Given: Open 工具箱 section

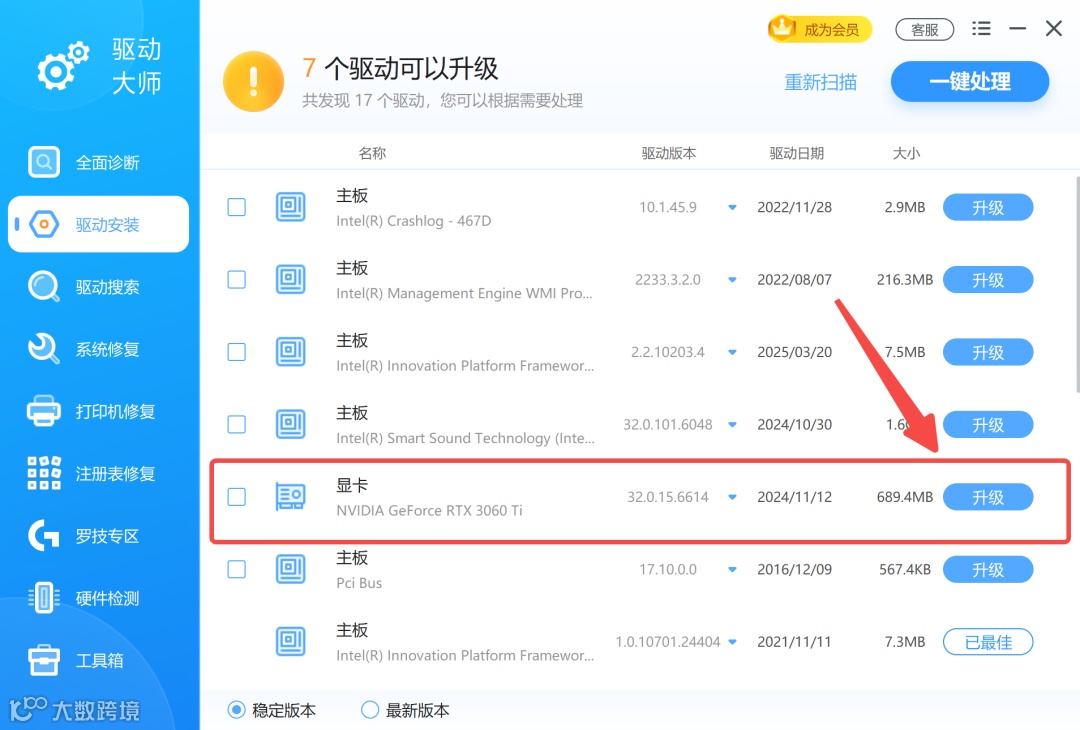Looking at the screenshot, I should pyautogui.click(x=98, y=660).
